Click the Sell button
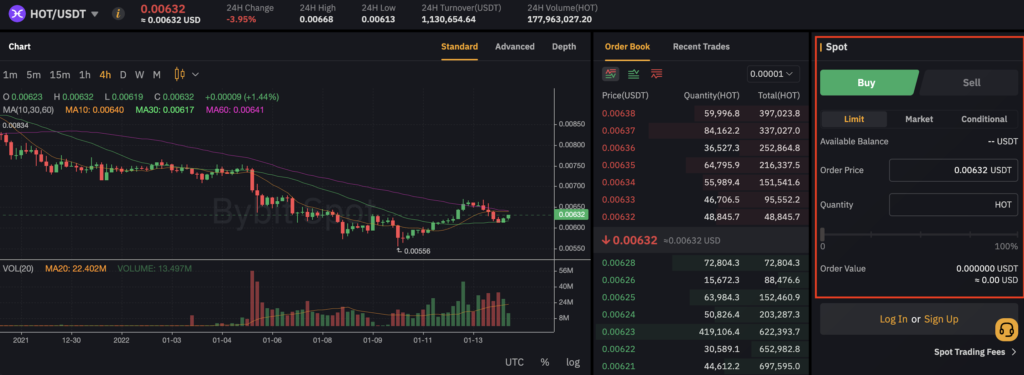Viewport: 1024px width, 375px height. point(970,83)
